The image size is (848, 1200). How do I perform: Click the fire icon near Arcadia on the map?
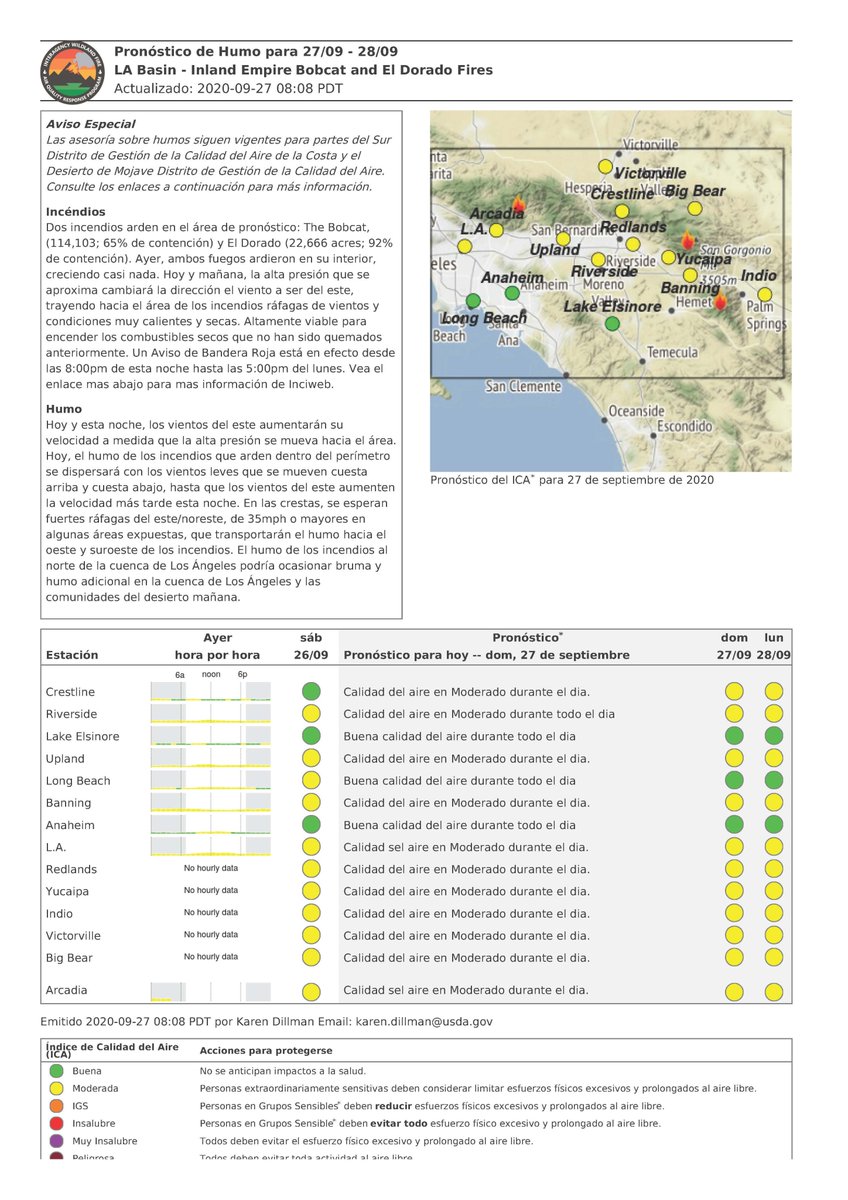coord(518,202)
